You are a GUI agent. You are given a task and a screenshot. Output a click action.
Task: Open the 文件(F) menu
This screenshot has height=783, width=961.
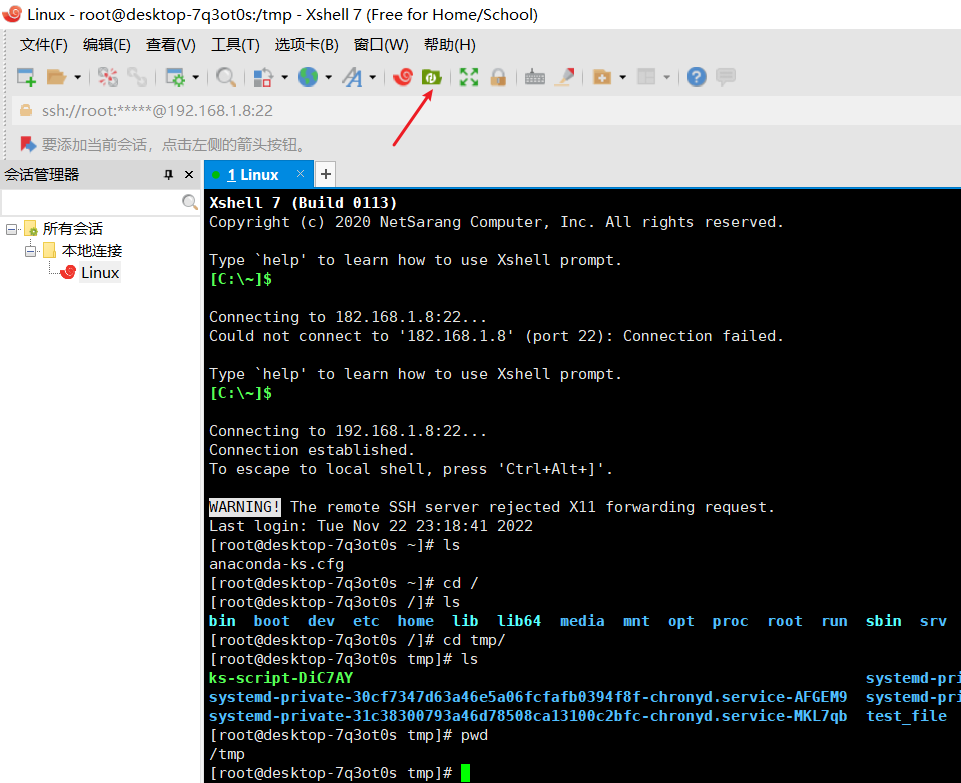click(x=44, y=45)
